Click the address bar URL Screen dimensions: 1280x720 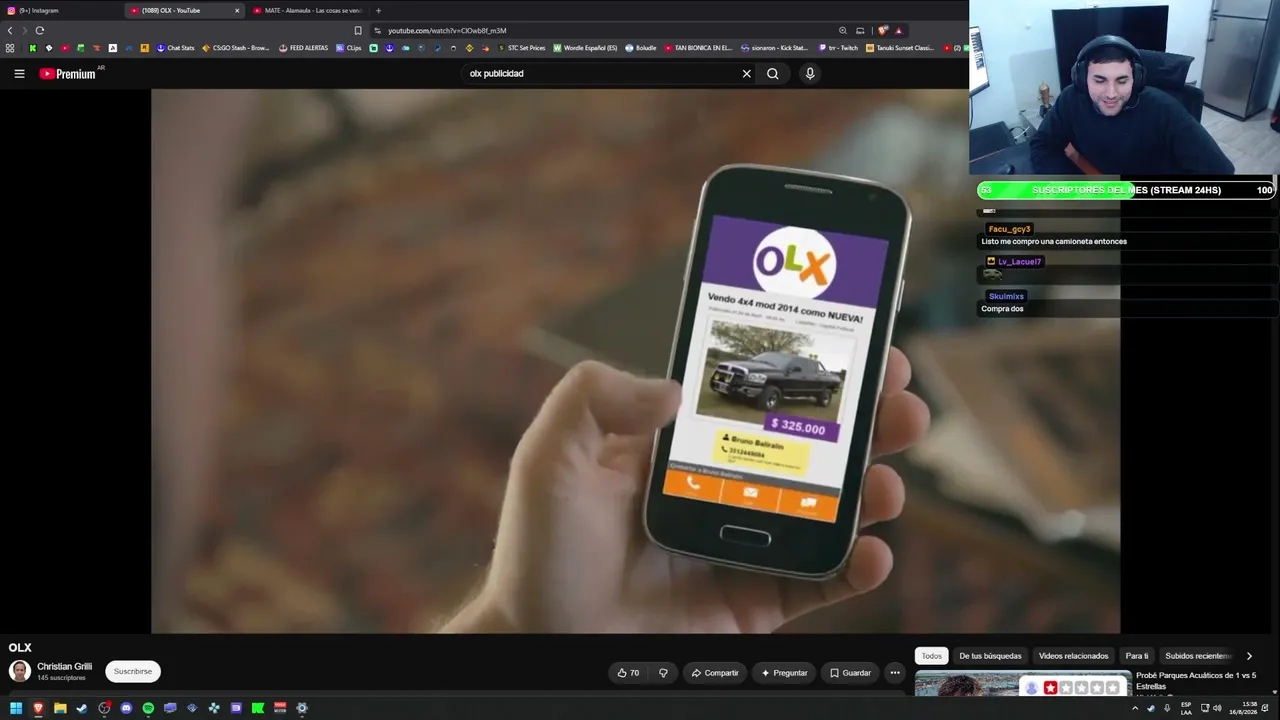coord(447,31)
